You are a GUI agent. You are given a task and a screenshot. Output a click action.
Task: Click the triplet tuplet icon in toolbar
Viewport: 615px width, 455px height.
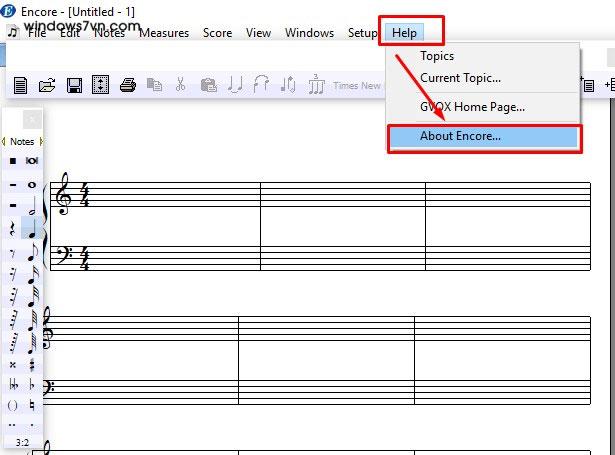316,86
